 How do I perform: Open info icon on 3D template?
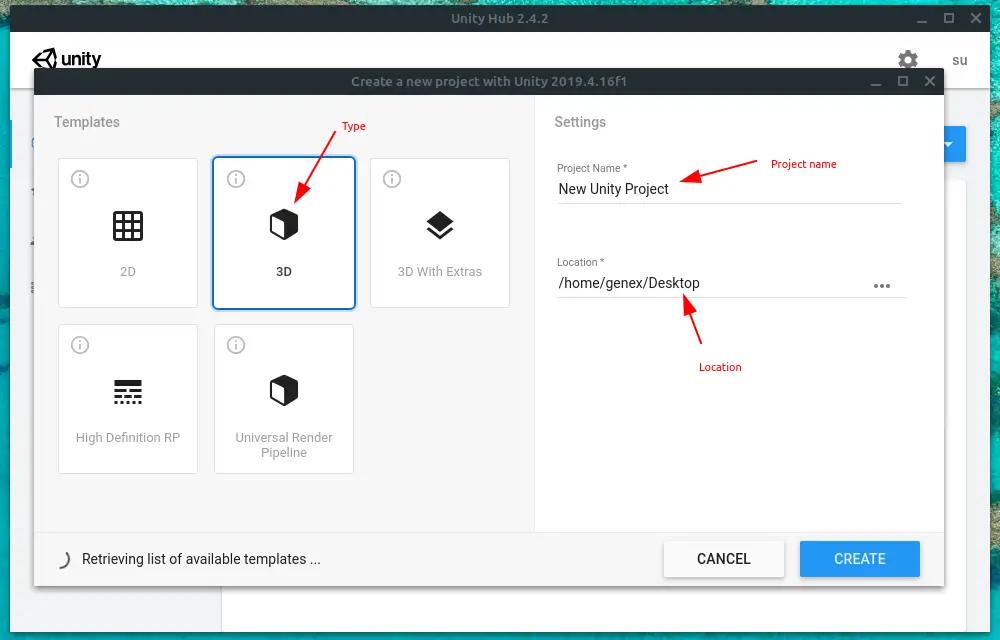(236, 179)
